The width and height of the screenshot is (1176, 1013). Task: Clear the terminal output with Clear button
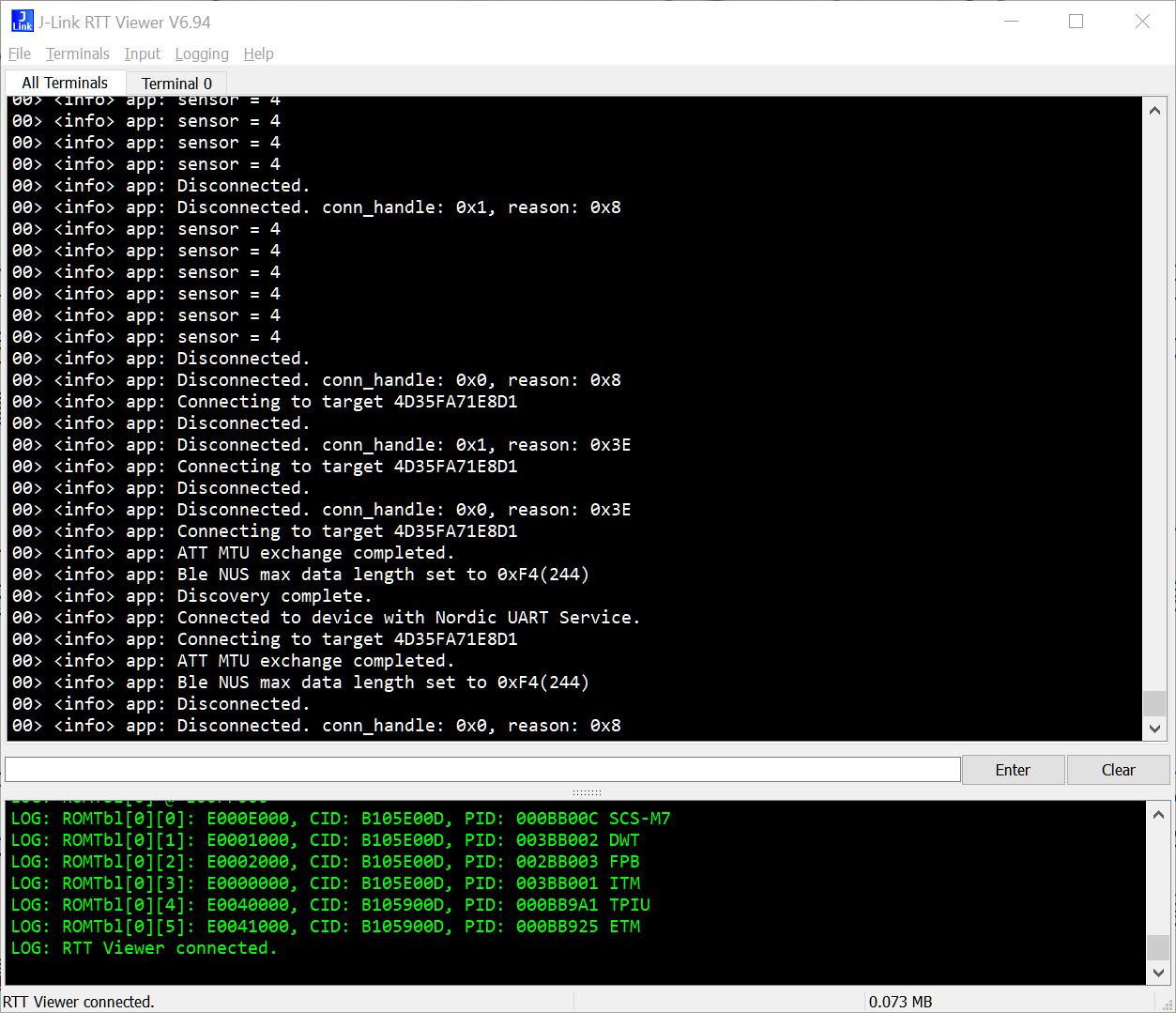point(1118,770)
